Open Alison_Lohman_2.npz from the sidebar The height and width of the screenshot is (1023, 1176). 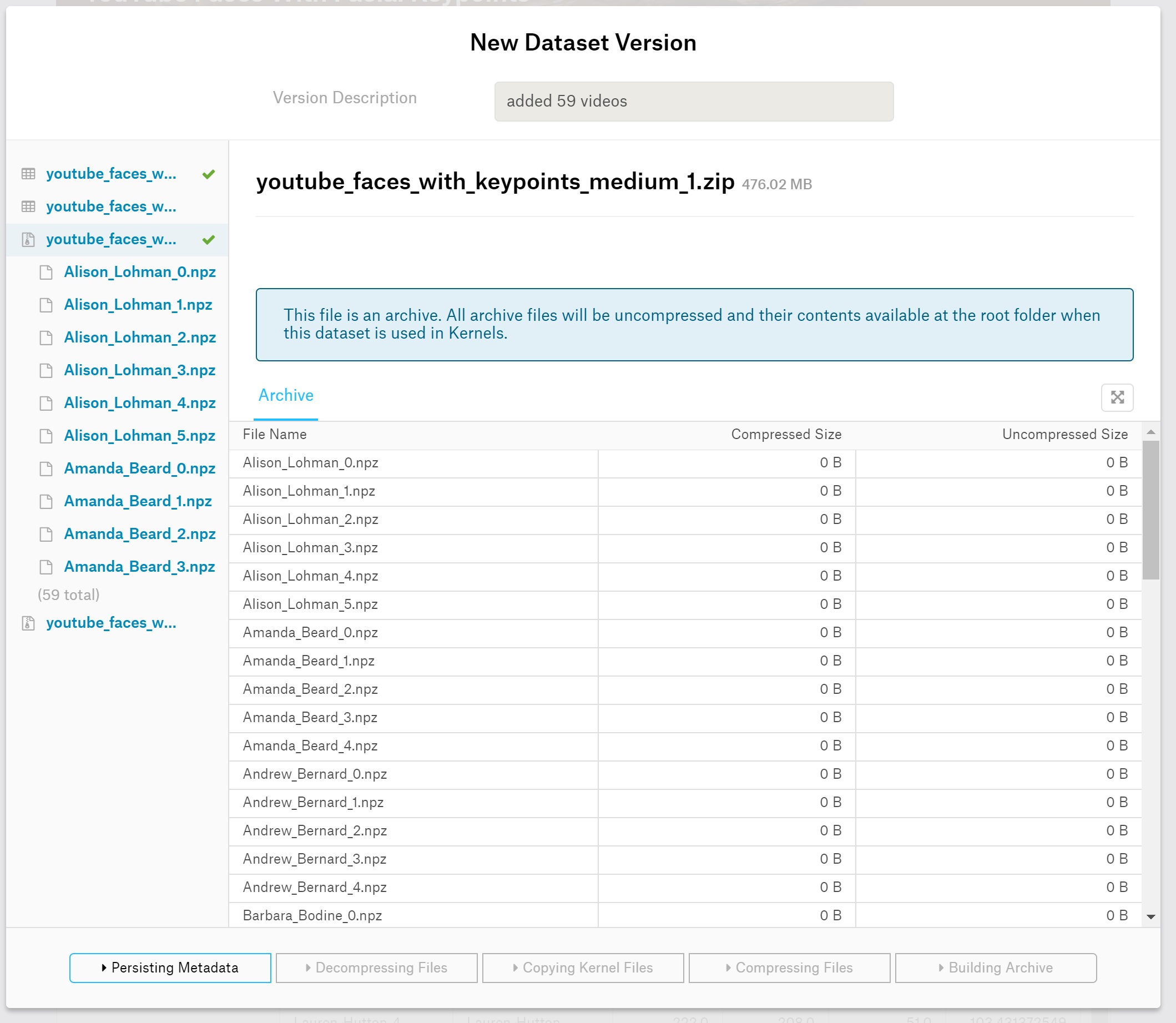(x=140, y=337)
